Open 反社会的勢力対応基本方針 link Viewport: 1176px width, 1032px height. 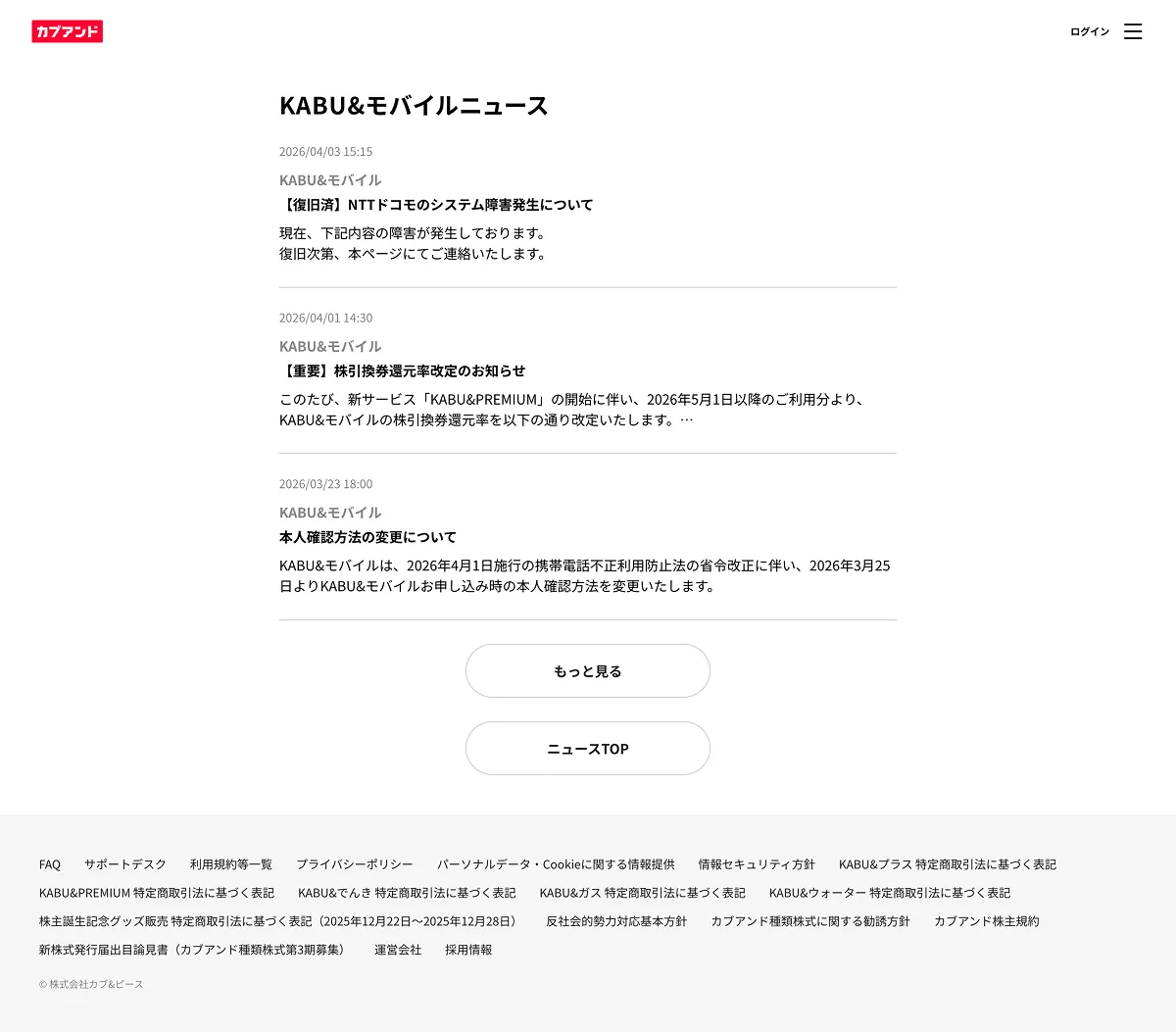[x=616, y=921]
